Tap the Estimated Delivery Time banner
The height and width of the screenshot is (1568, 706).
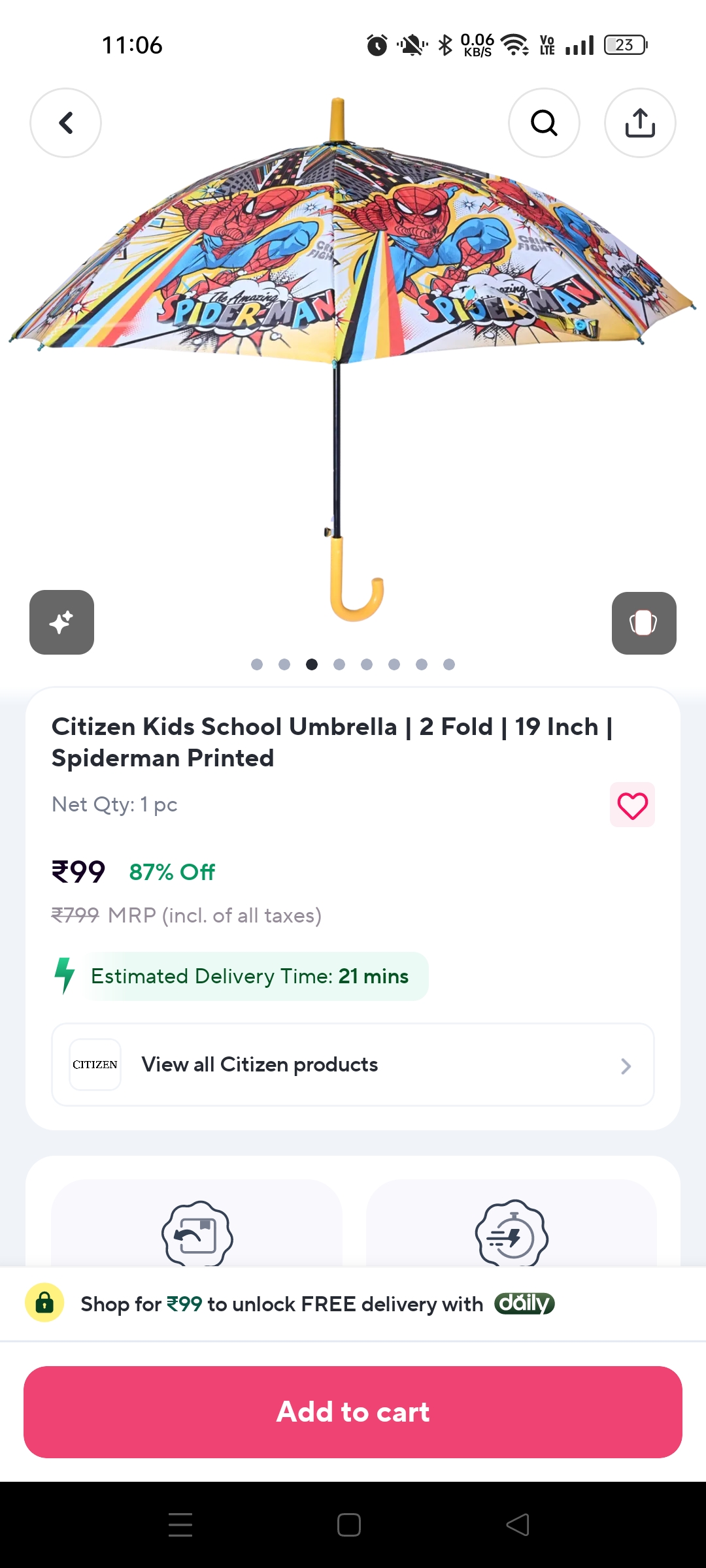pyautogui.click(x=250, y=976)
